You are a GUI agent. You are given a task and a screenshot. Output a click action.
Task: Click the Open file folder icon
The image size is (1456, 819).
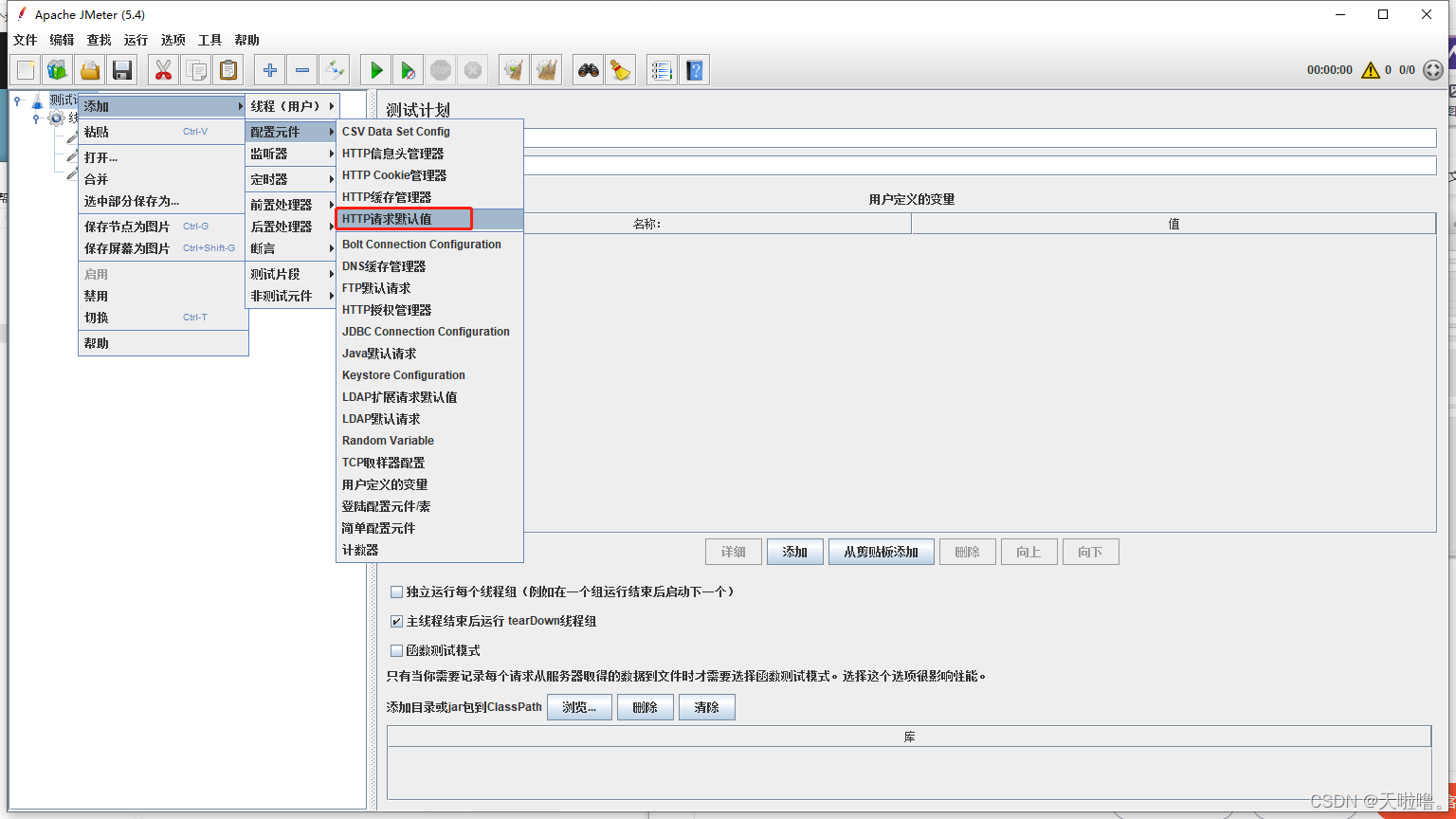(90, 70)
